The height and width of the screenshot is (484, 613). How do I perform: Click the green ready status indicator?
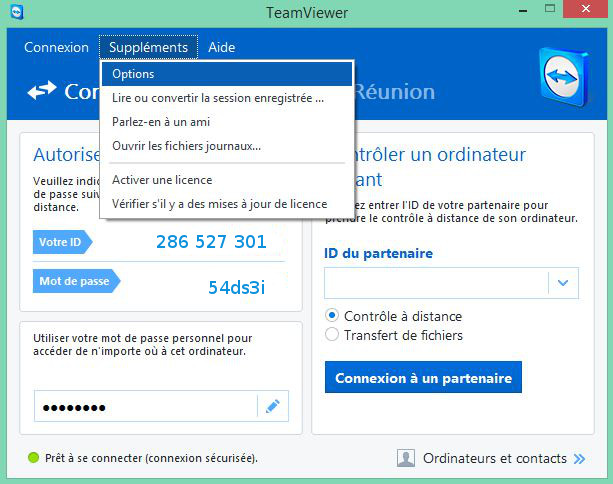pos(34,457)
